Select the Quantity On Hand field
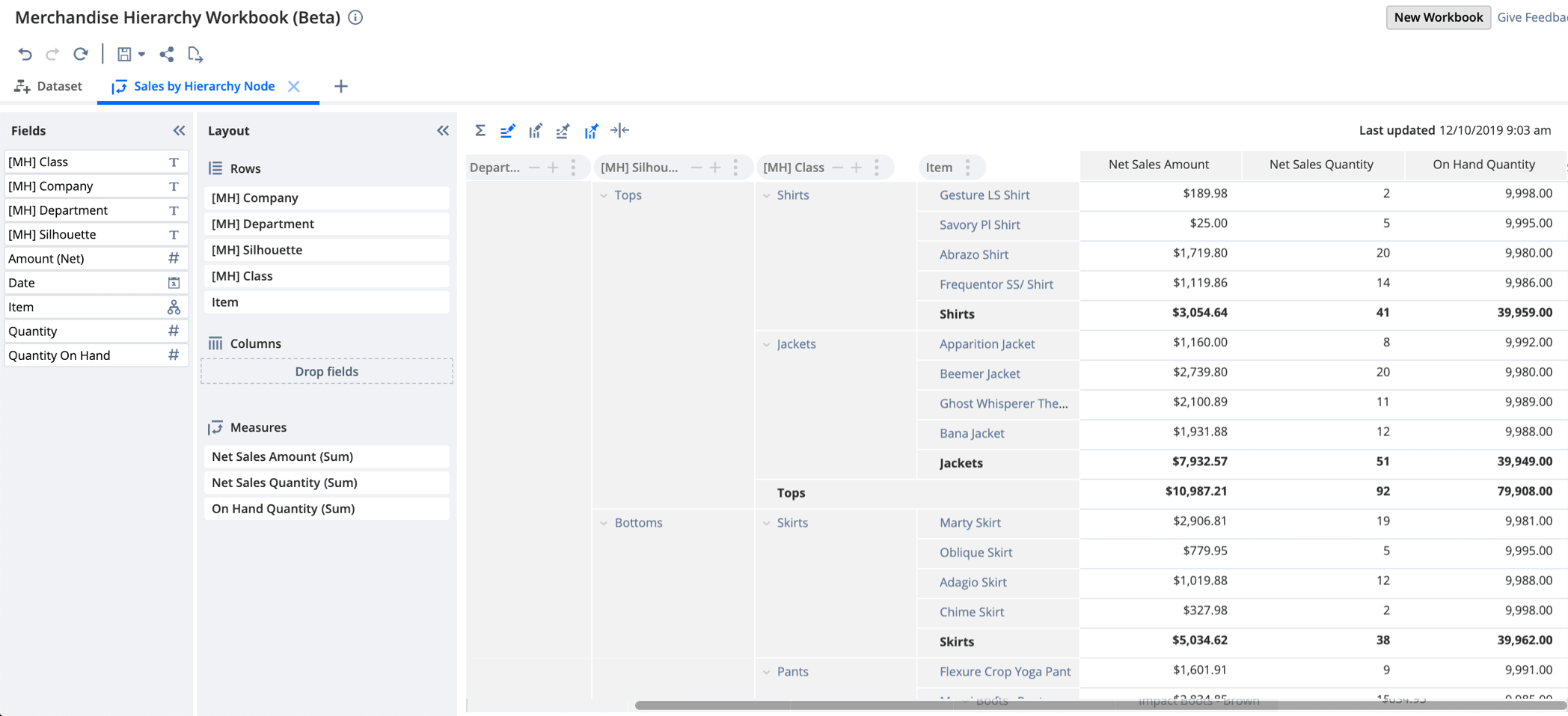The width and height of the screenshot is (1568, 716). point(96,355)
